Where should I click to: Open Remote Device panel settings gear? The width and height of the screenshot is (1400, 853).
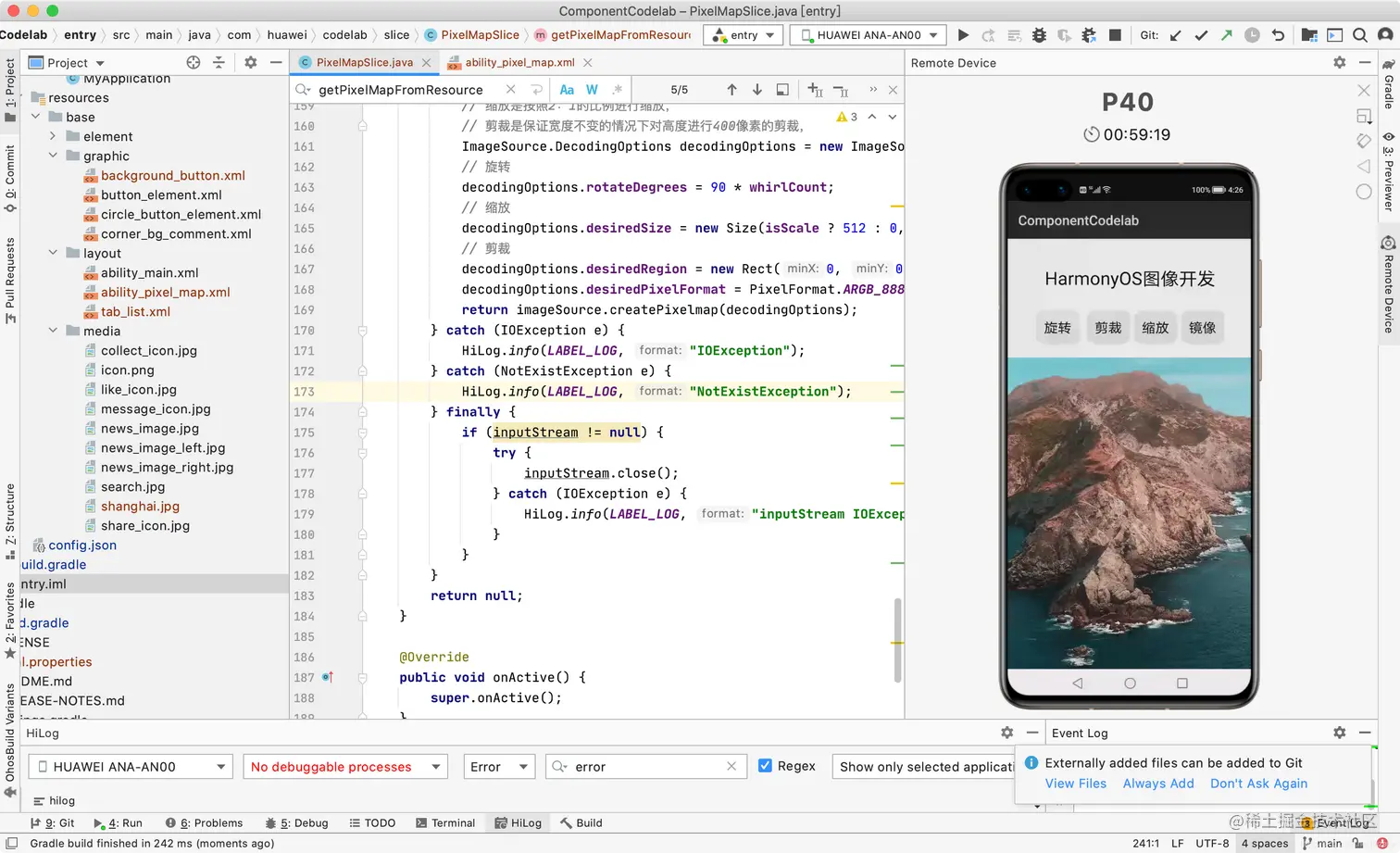click(1339, 62)
